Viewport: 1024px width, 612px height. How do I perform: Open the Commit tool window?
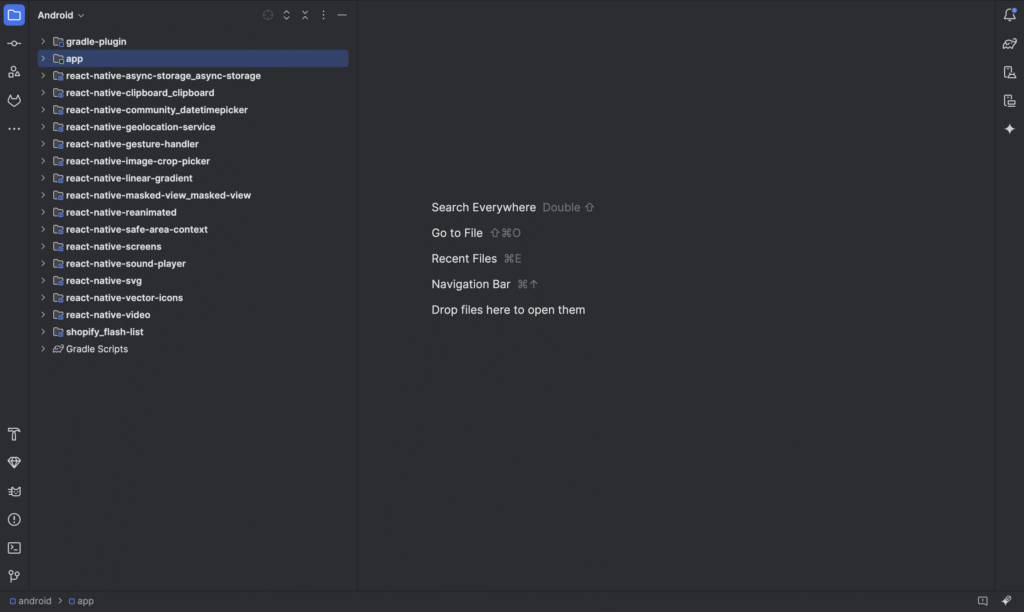(x=14, y=44)
